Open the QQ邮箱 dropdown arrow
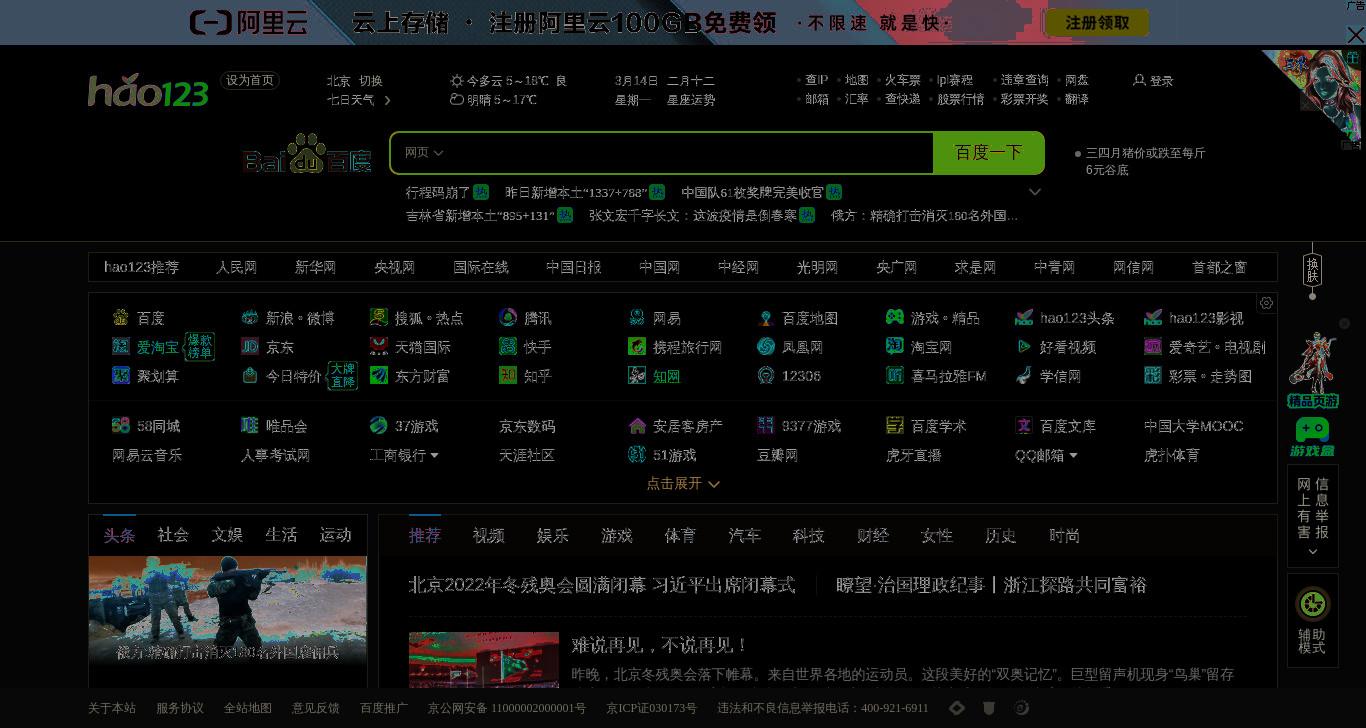 [x=1073, y=455]
